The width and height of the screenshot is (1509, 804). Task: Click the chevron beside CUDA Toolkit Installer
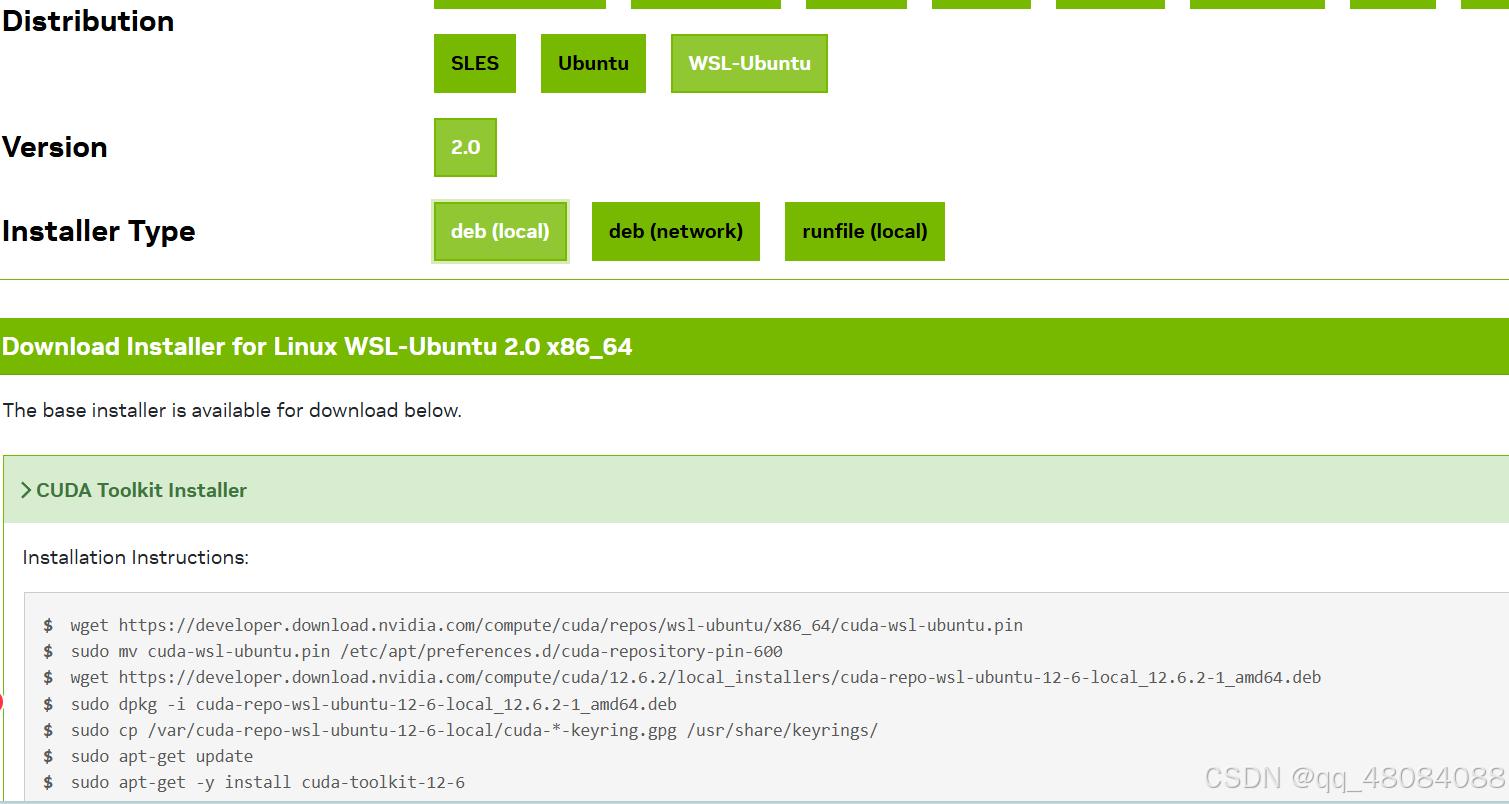tap(26, 490)
